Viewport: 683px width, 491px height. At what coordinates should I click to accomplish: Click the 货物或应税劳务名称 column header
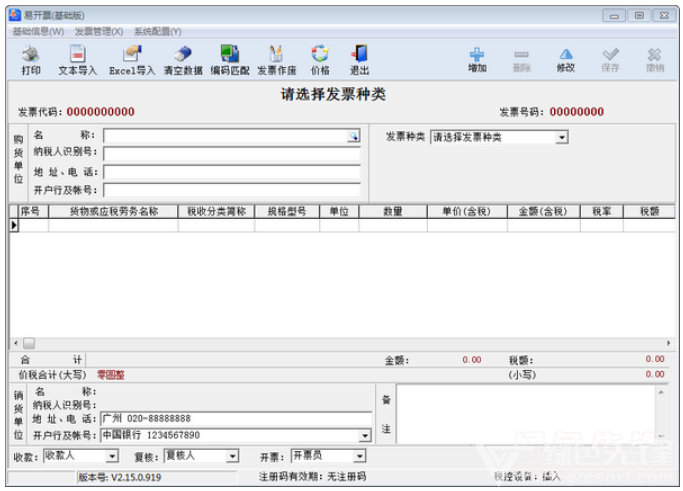113,211
